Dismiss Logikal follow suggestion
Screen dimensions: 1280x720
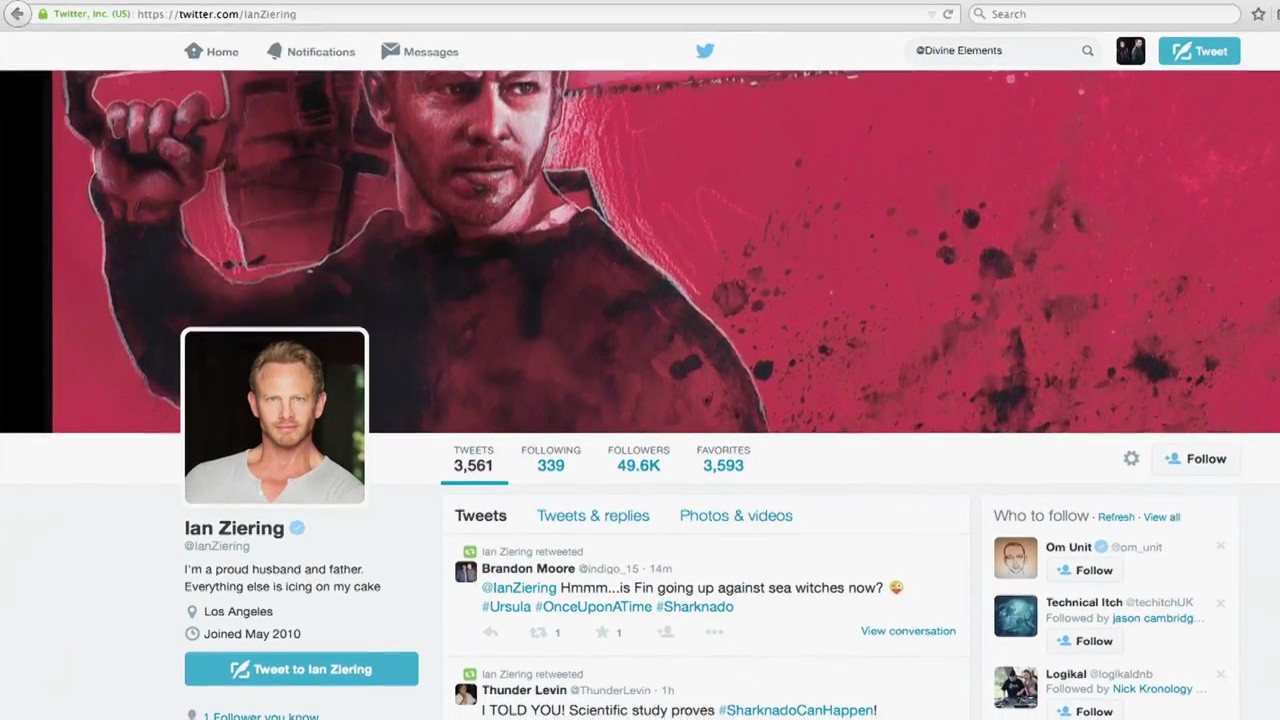coord(1220,674)
